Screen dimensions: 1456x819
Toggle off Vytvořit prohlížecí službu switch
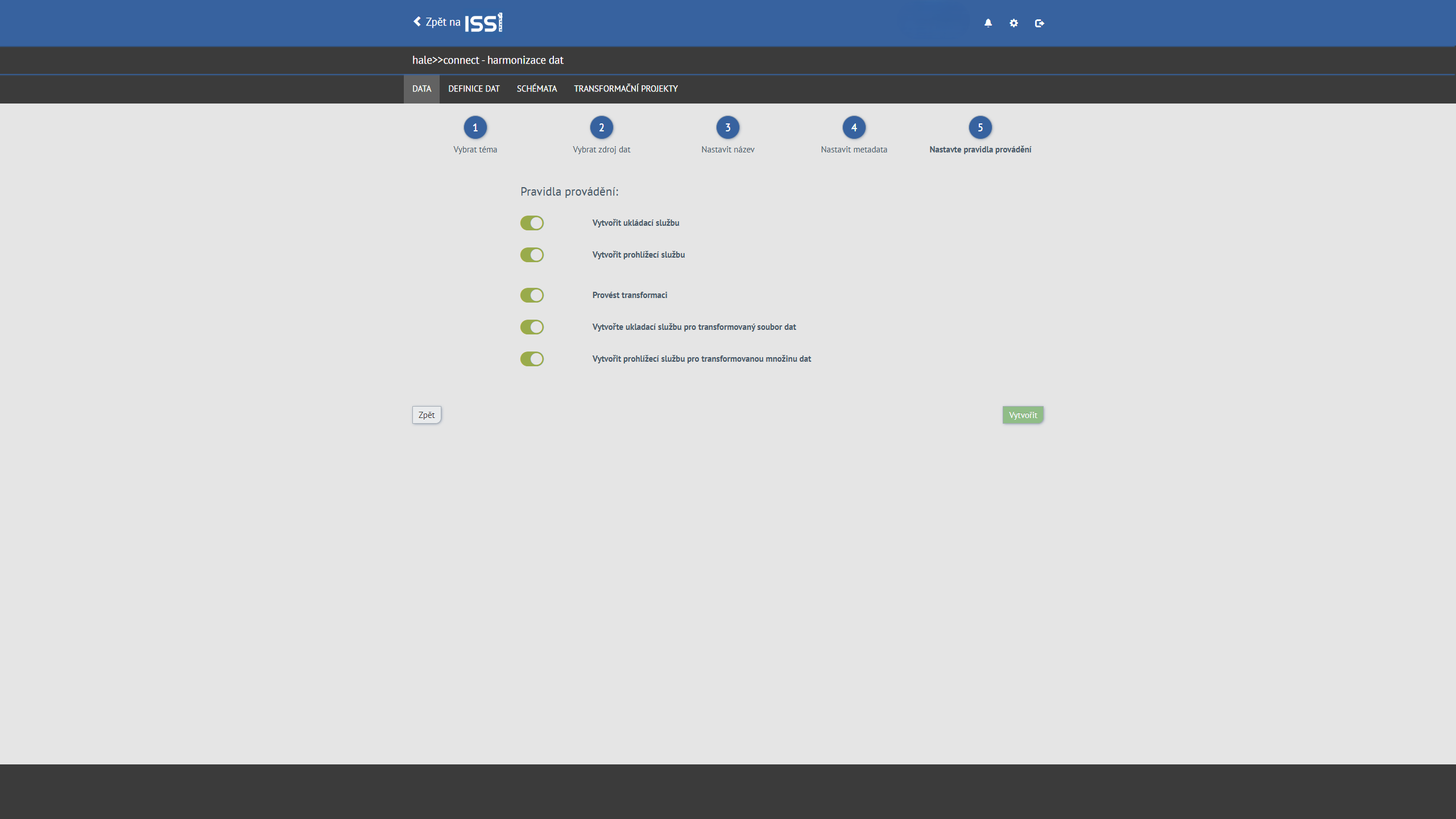(532, 255)
